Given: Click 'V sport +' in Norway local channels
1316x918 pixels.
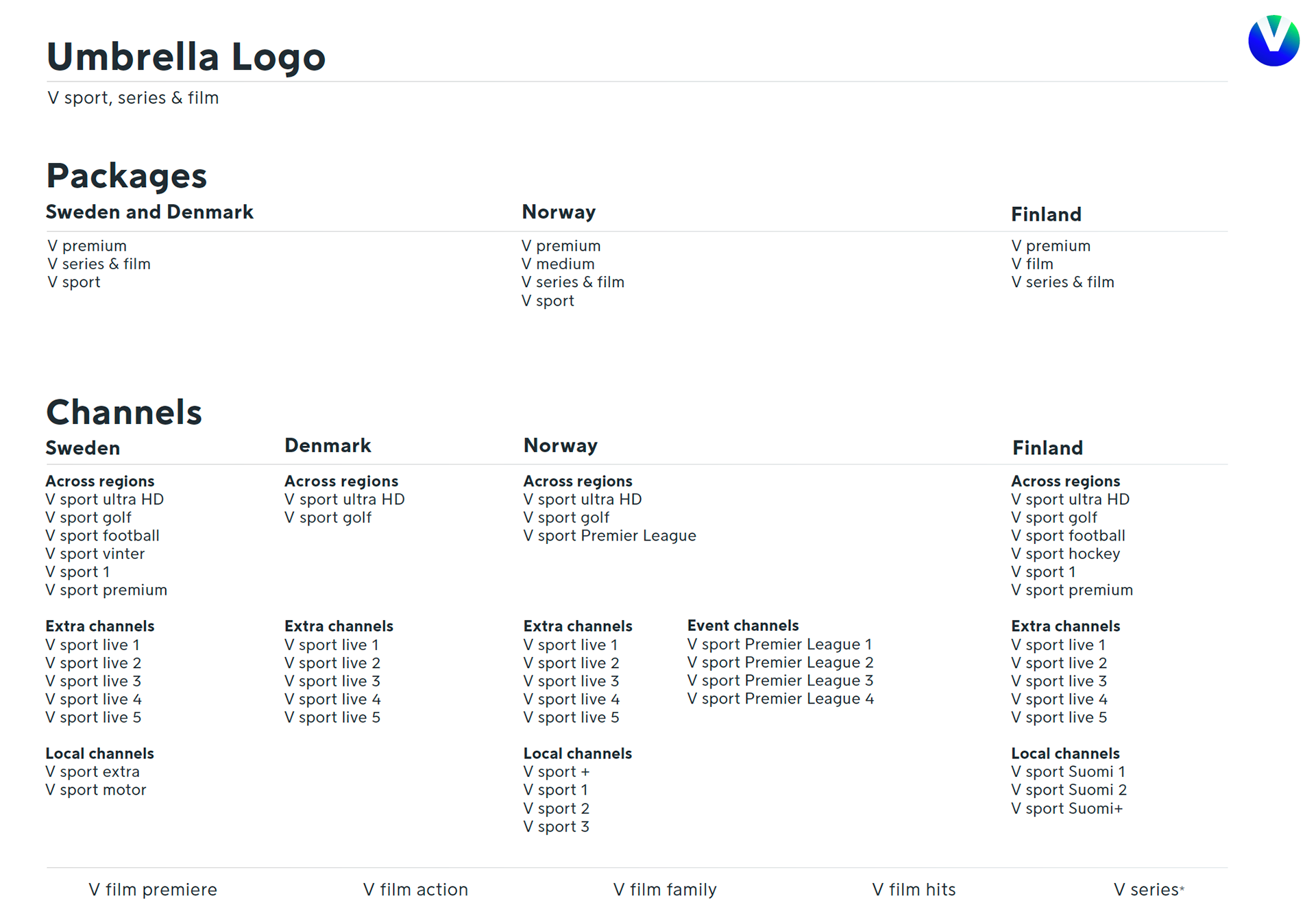Looking at the screenshot, I should pyautogui.click(x=557, y=772).
